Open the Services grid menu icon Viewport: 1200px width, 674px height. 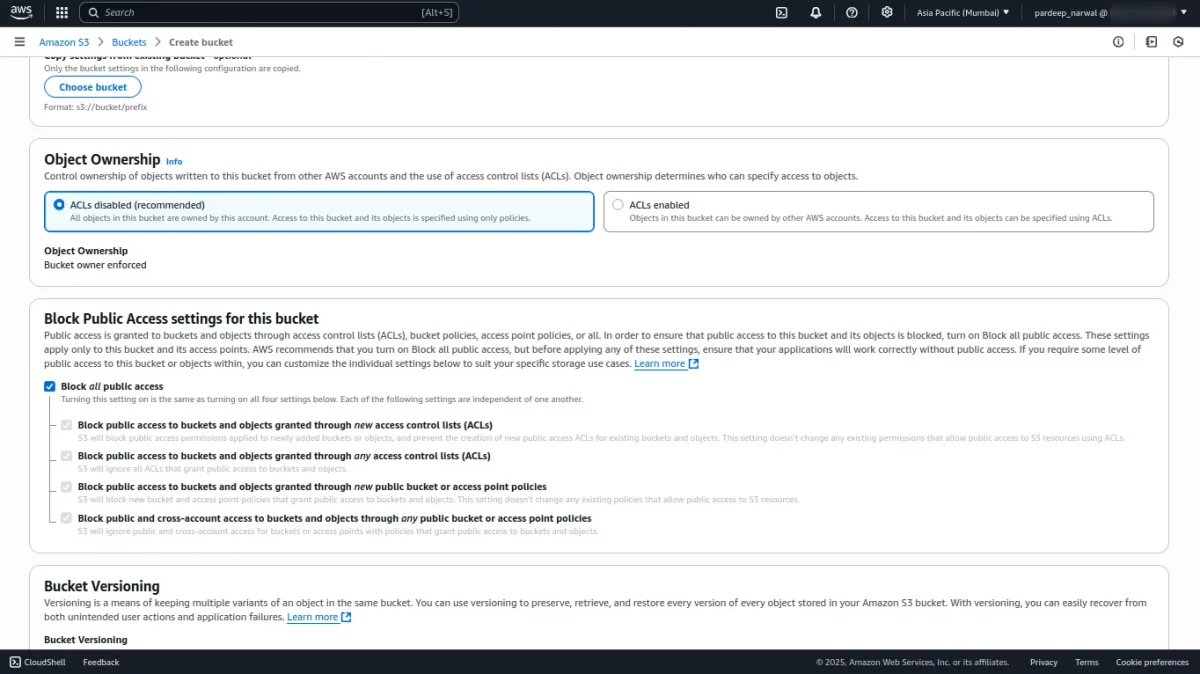60,12
